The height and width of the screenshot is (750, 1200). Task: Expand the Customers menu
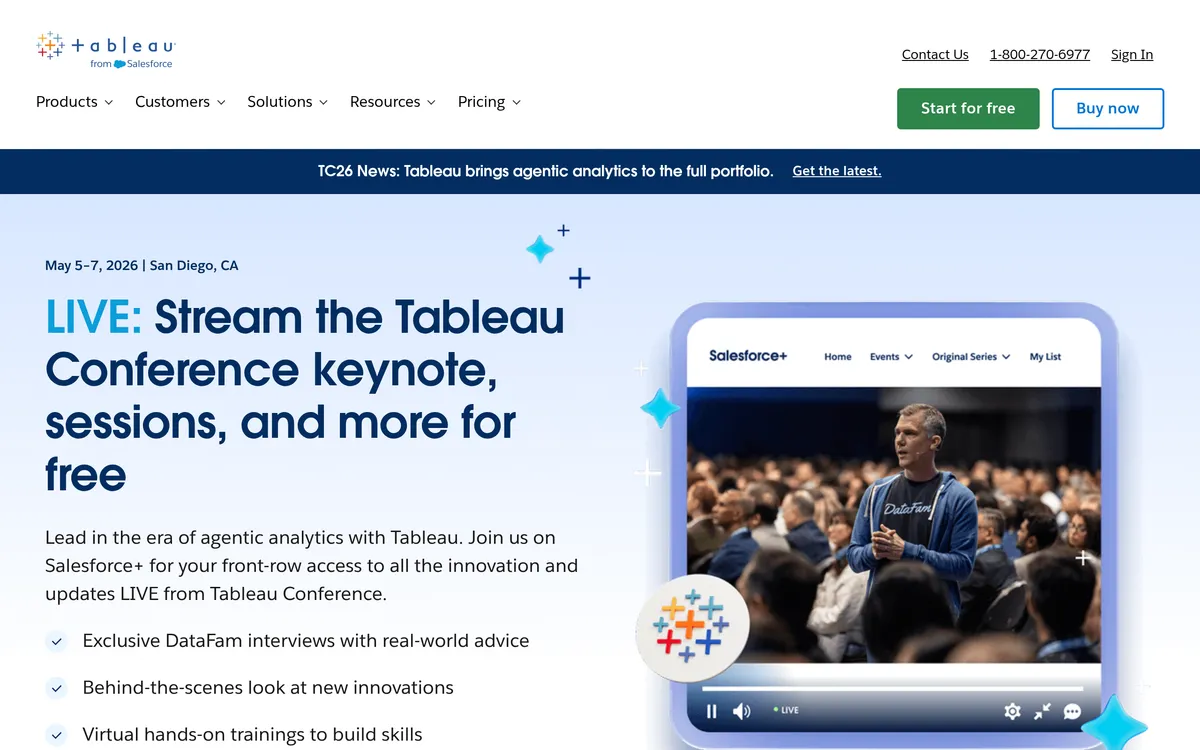click(180, 102)
